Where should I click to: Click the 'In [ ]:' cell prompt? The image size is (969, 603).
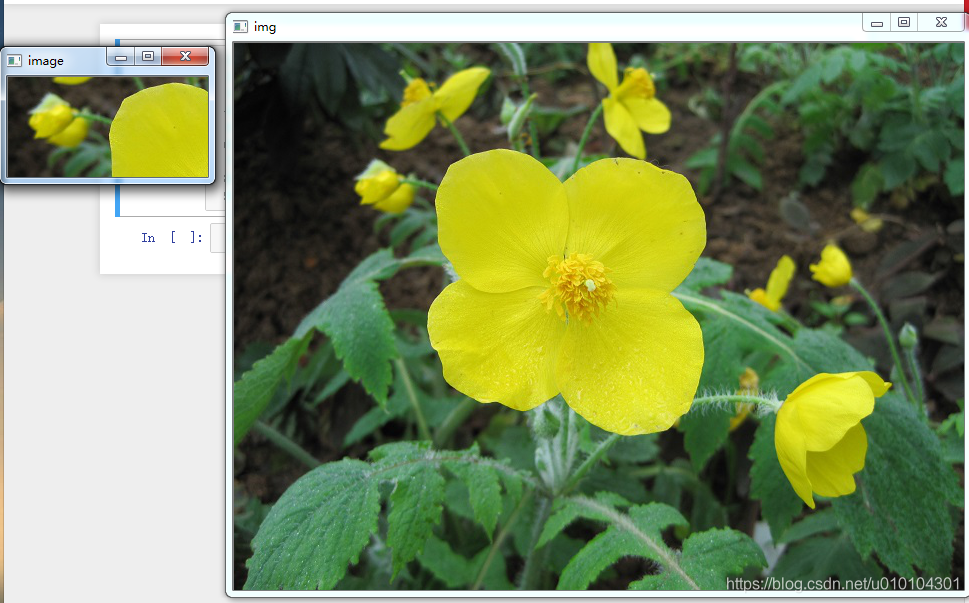[172, 238]
